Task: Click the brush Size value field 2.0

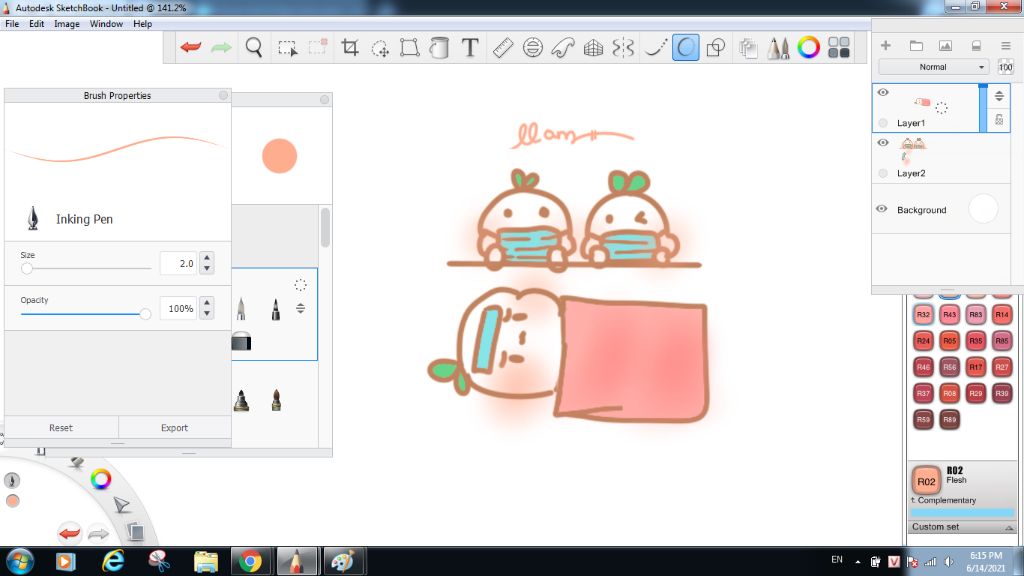Action: pyautogui.click(x=178, y=263)
